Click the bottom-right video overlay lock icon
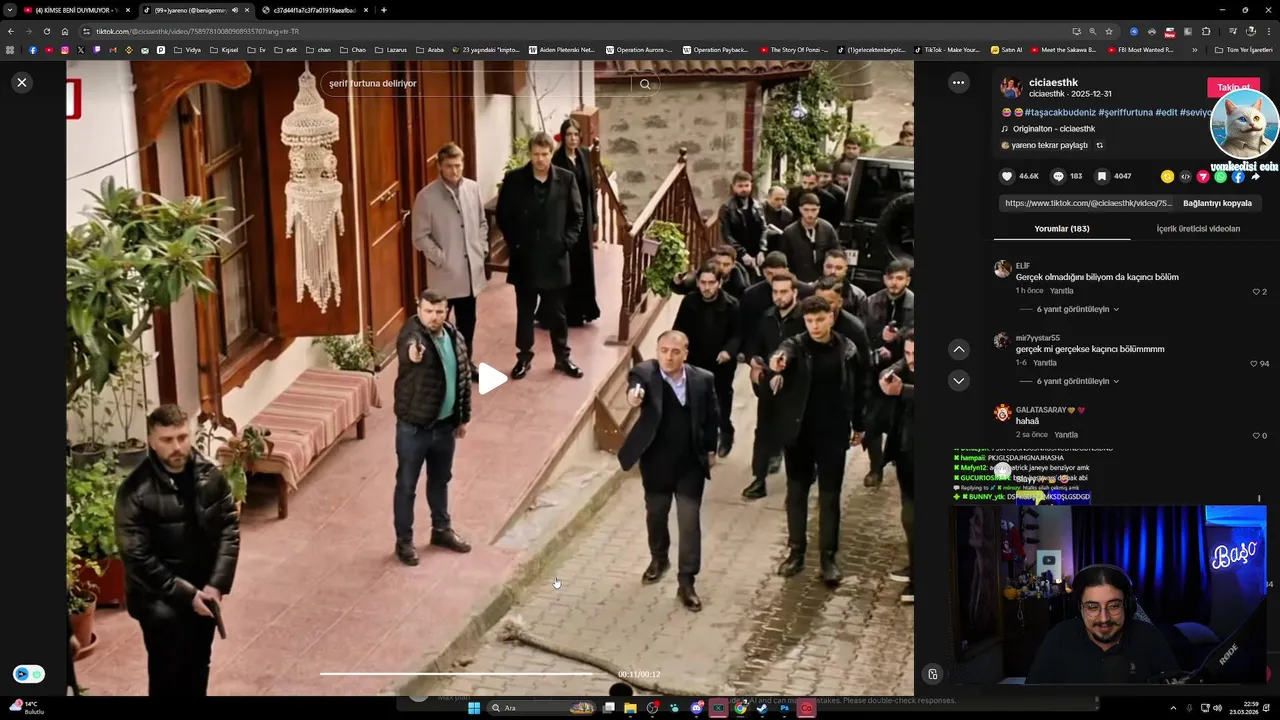Image resolution: width=1280 pixels, height=720 pixels. (932, 674)
